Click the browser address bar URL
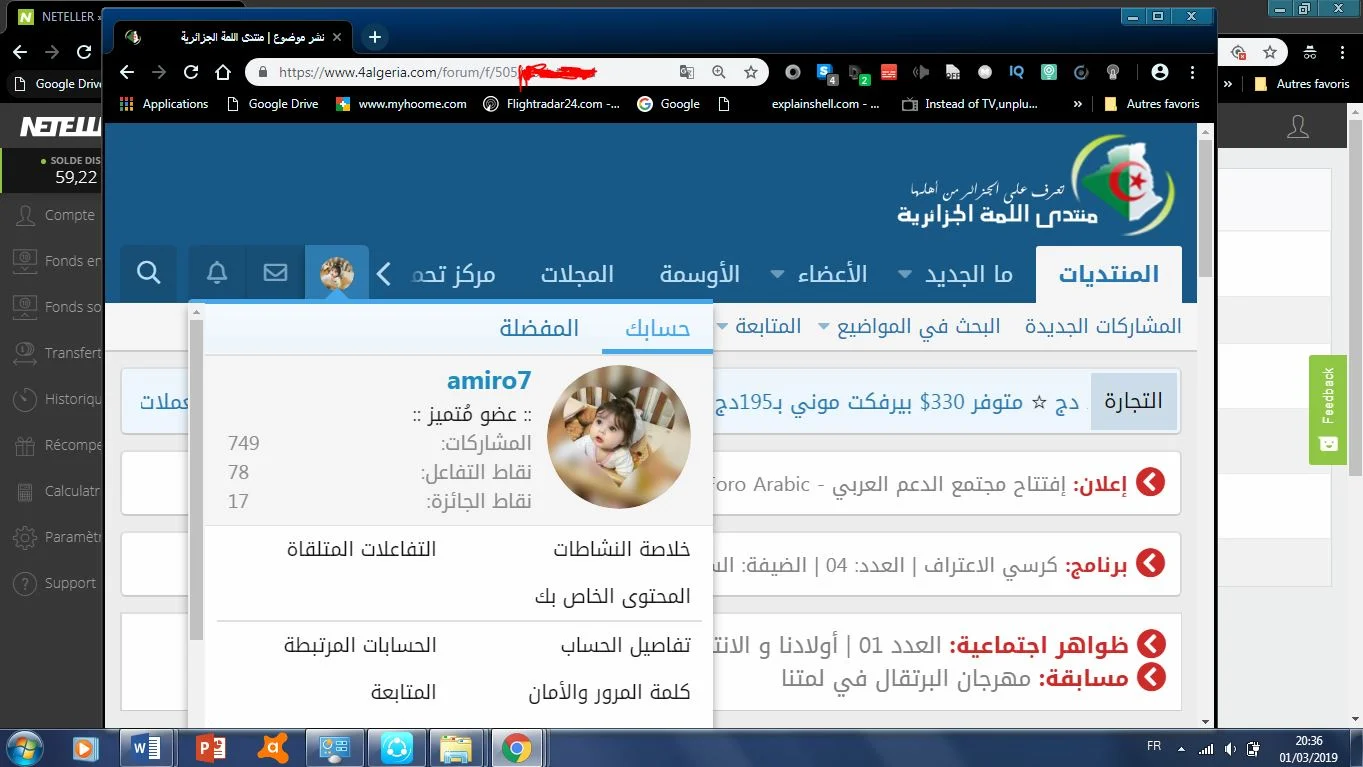This screenshot has width=1363, height=767. click(x=400, y=72)
